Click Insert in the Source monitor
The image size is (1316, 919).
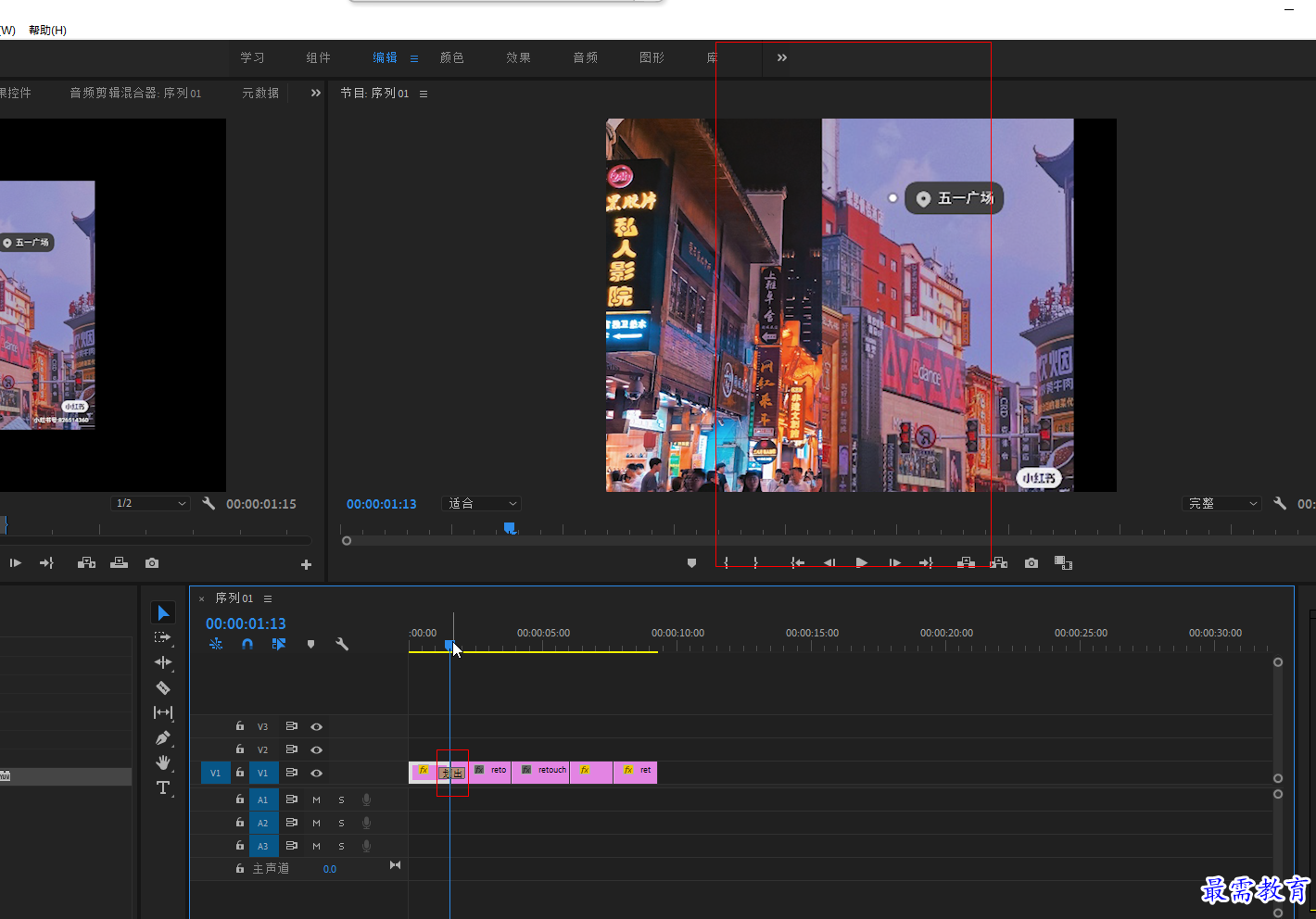[86, 563]
